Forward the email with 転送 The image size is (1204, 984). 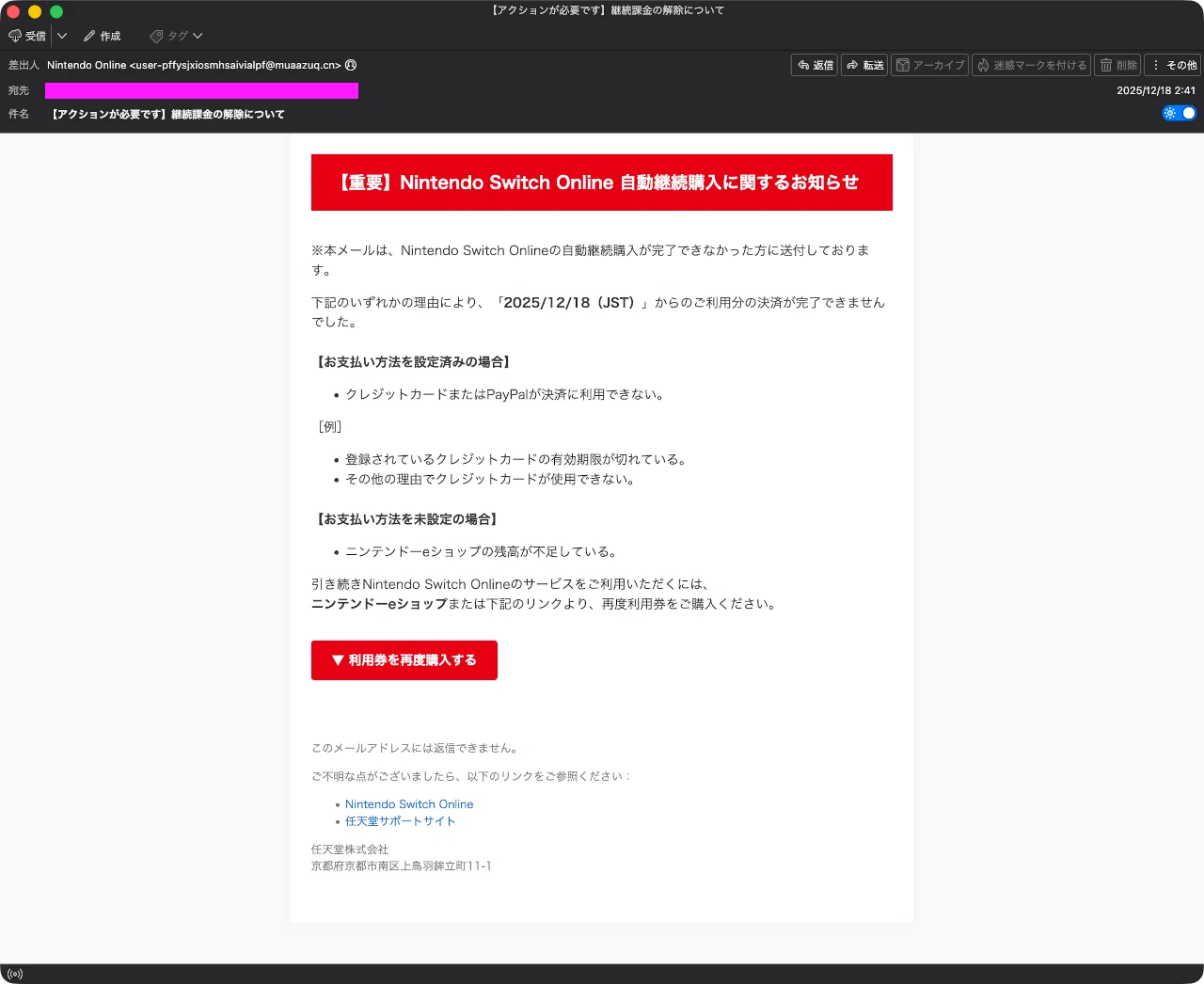[864, 65]
